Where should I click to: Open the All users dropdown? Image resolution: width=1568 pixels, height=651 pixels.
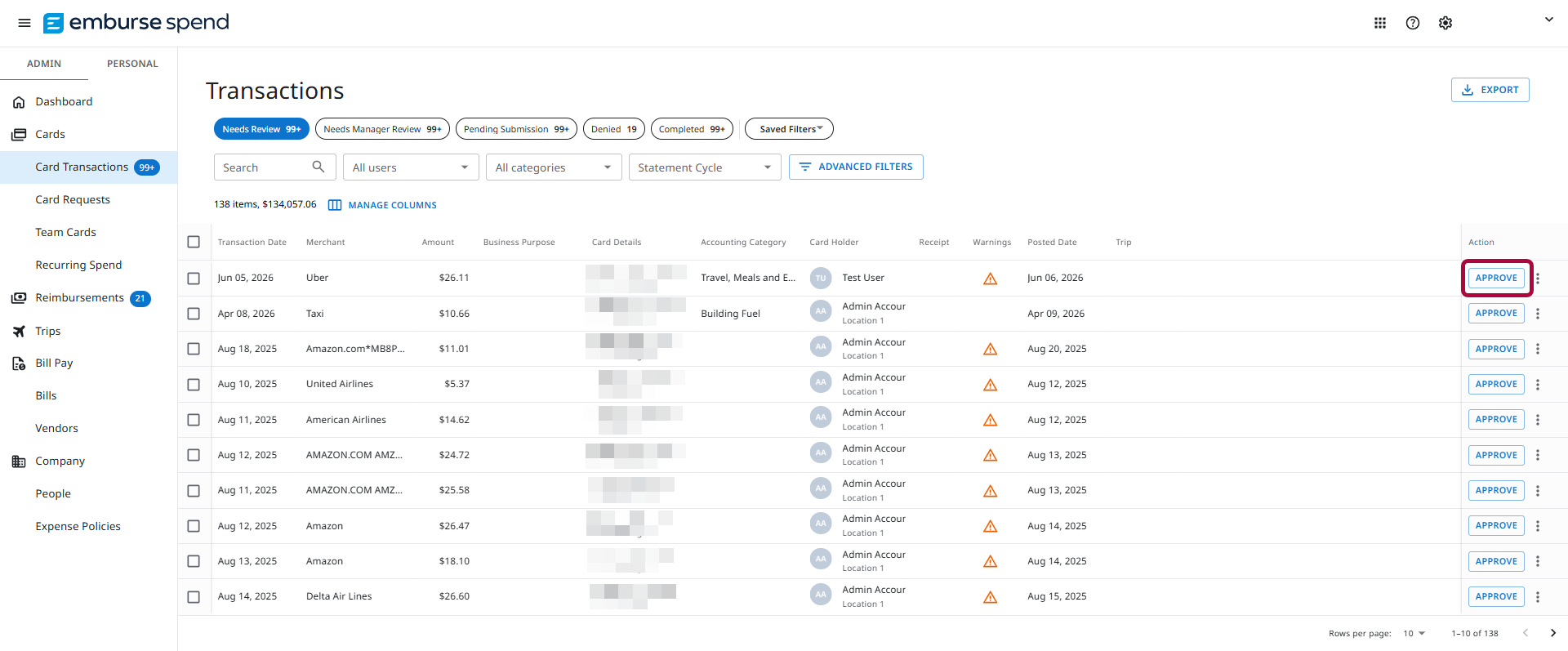click(411, 167)
